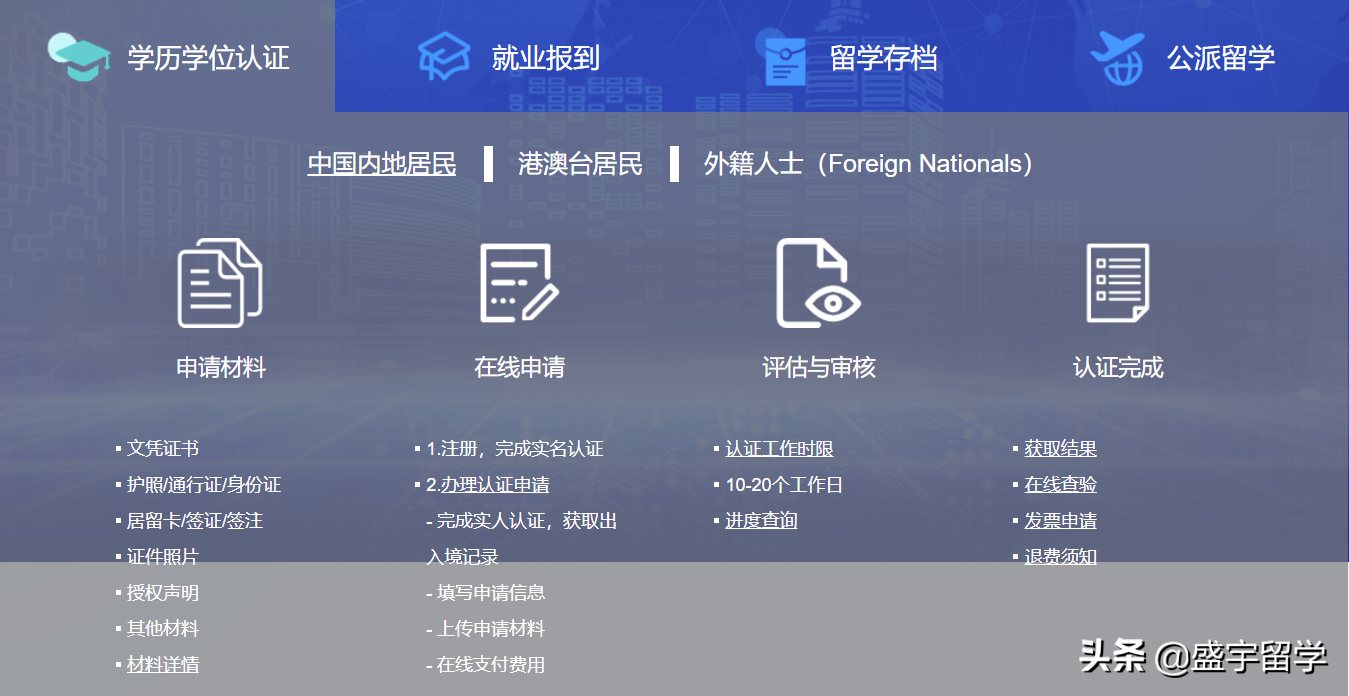
Task: Open the 在线查验 link
Action: 1060,485
